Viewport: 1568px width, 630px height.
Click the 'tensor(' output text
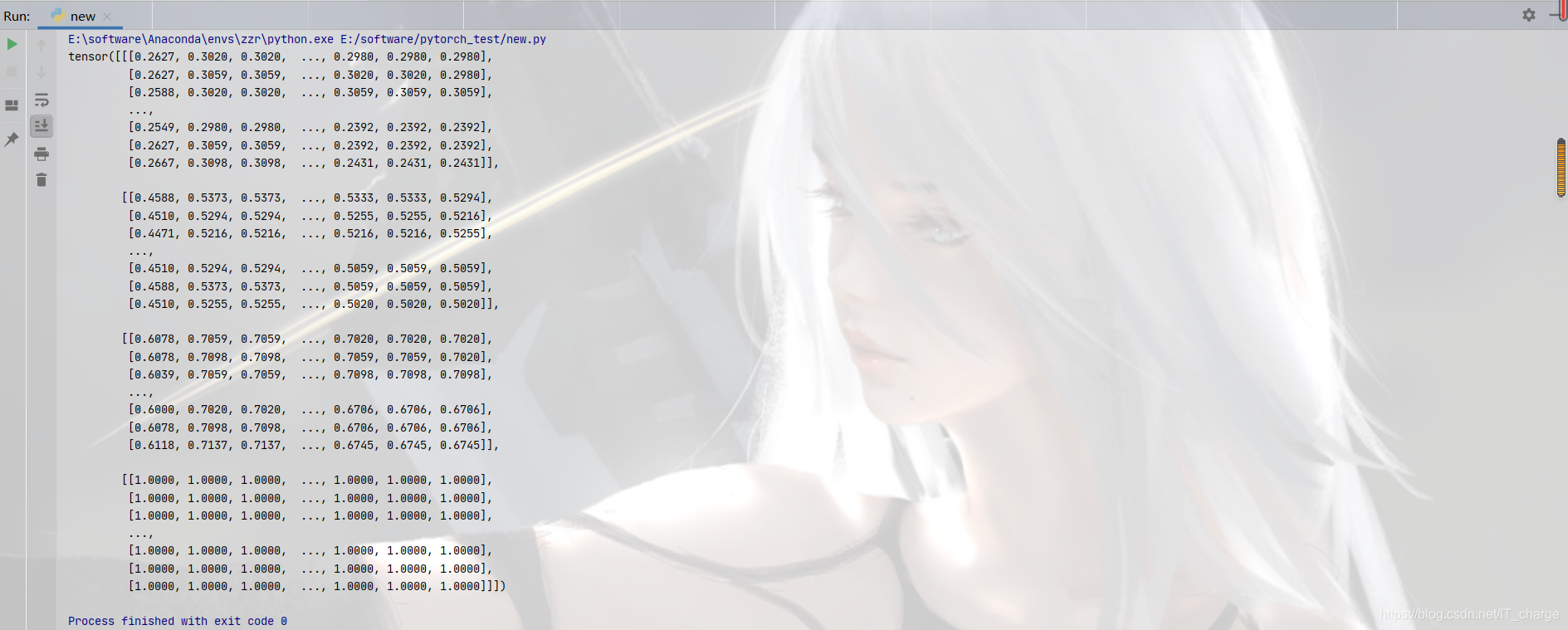(91, 56)
